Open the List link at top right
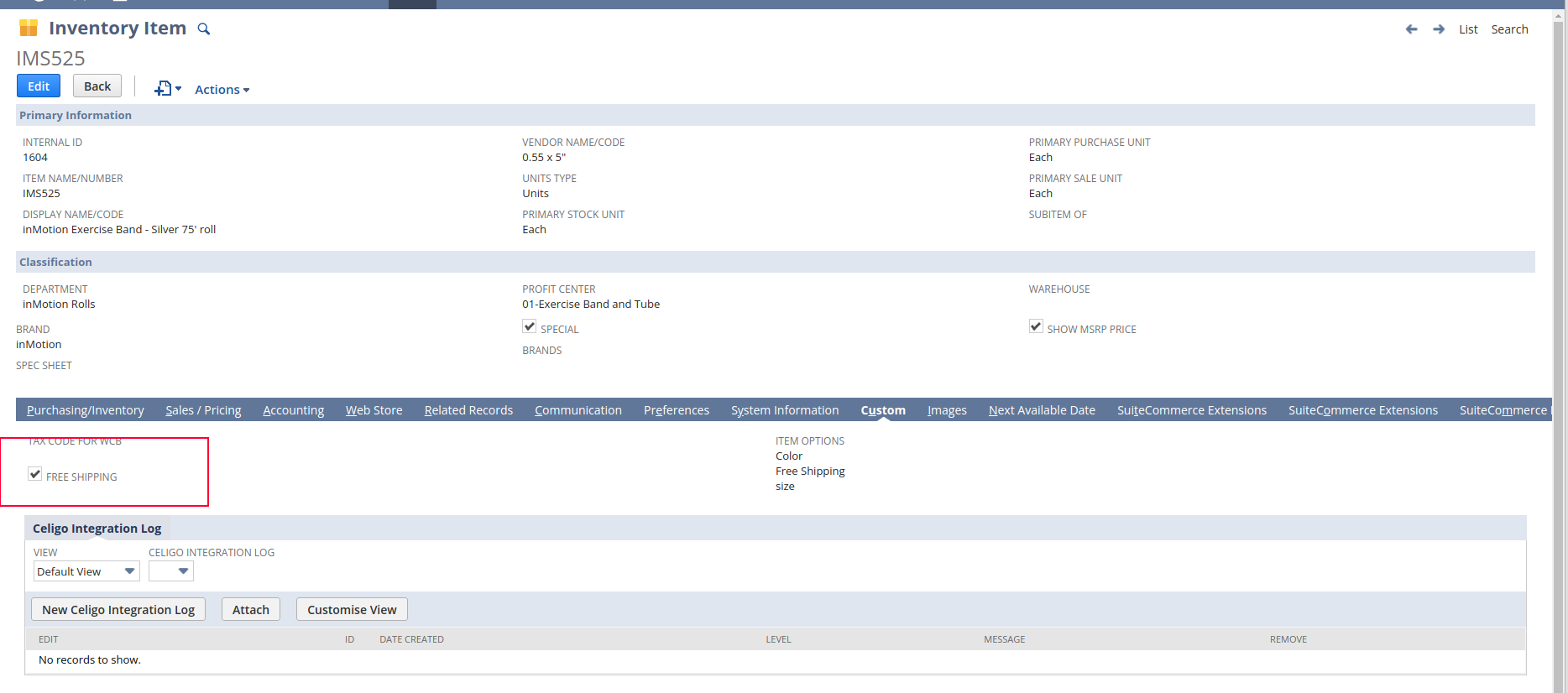The width and height of the screenshot is (1568, 693). click(1468, 29)
